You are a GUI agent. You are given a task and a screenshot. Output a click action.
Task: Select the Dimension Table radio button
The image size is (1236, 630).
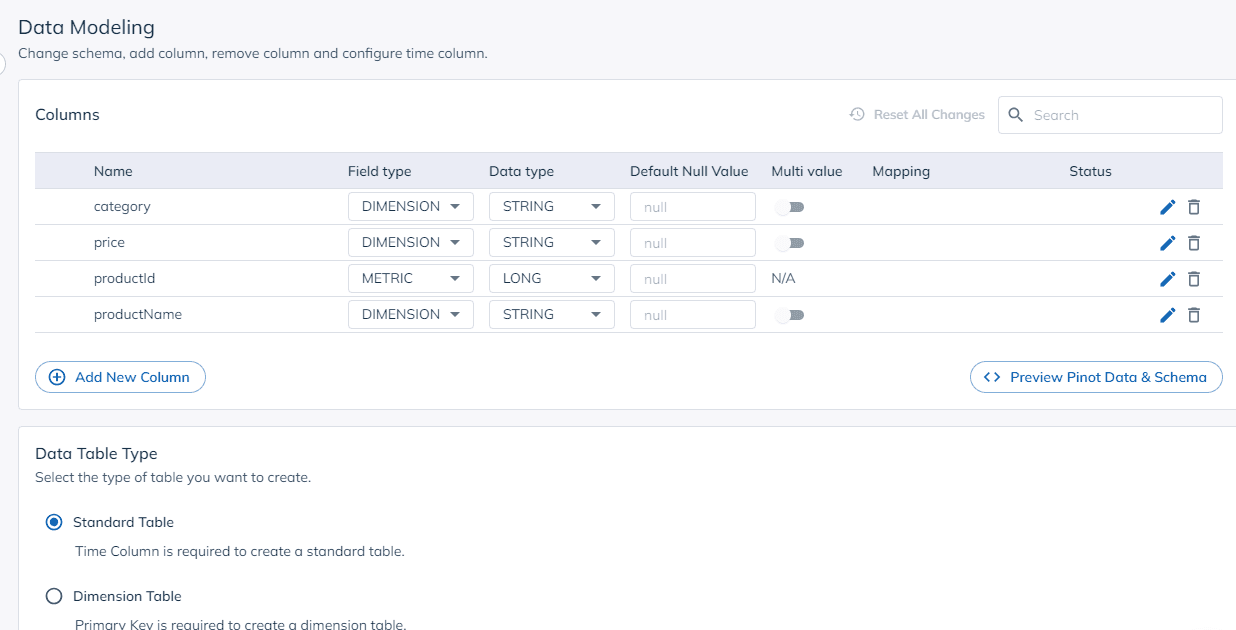pyautogui.click(x=54, y=595)
